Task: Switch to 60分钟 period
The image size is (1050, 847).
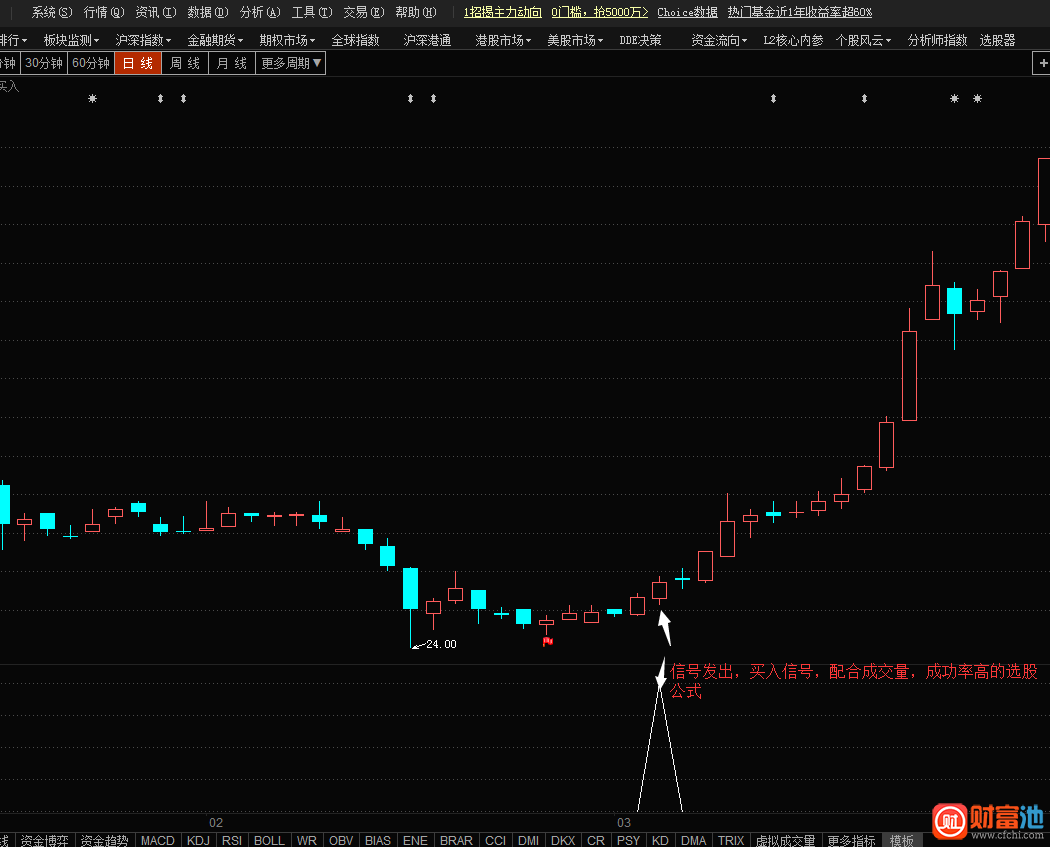Action: point(91,63)
